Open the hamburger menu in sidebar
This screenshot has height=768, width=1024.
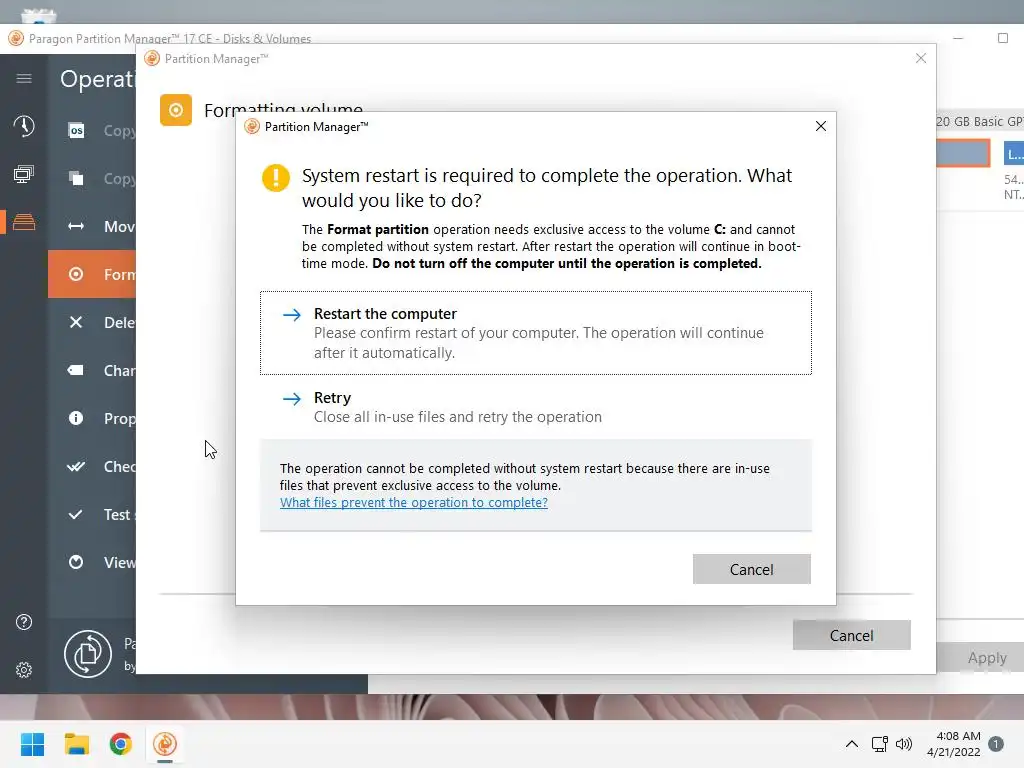[x=24, y=78]
